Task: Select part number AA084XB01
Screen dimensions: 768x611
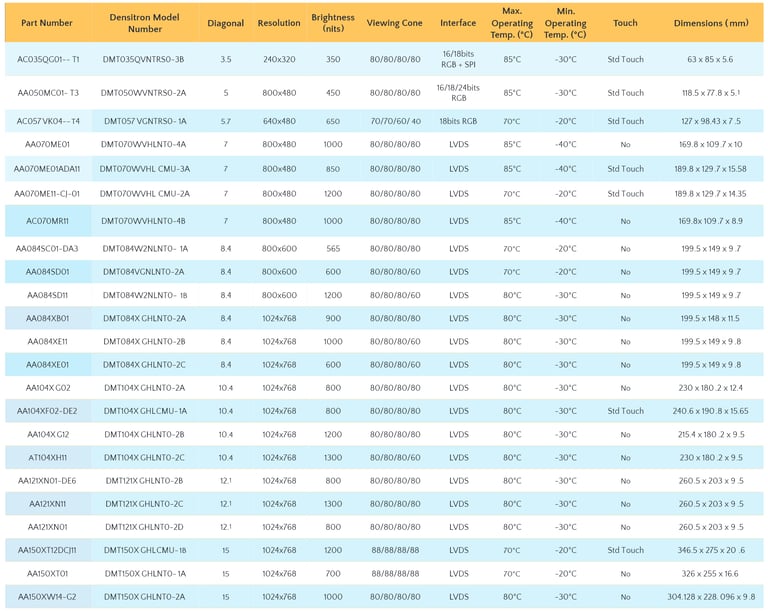Action: point(48,318)
